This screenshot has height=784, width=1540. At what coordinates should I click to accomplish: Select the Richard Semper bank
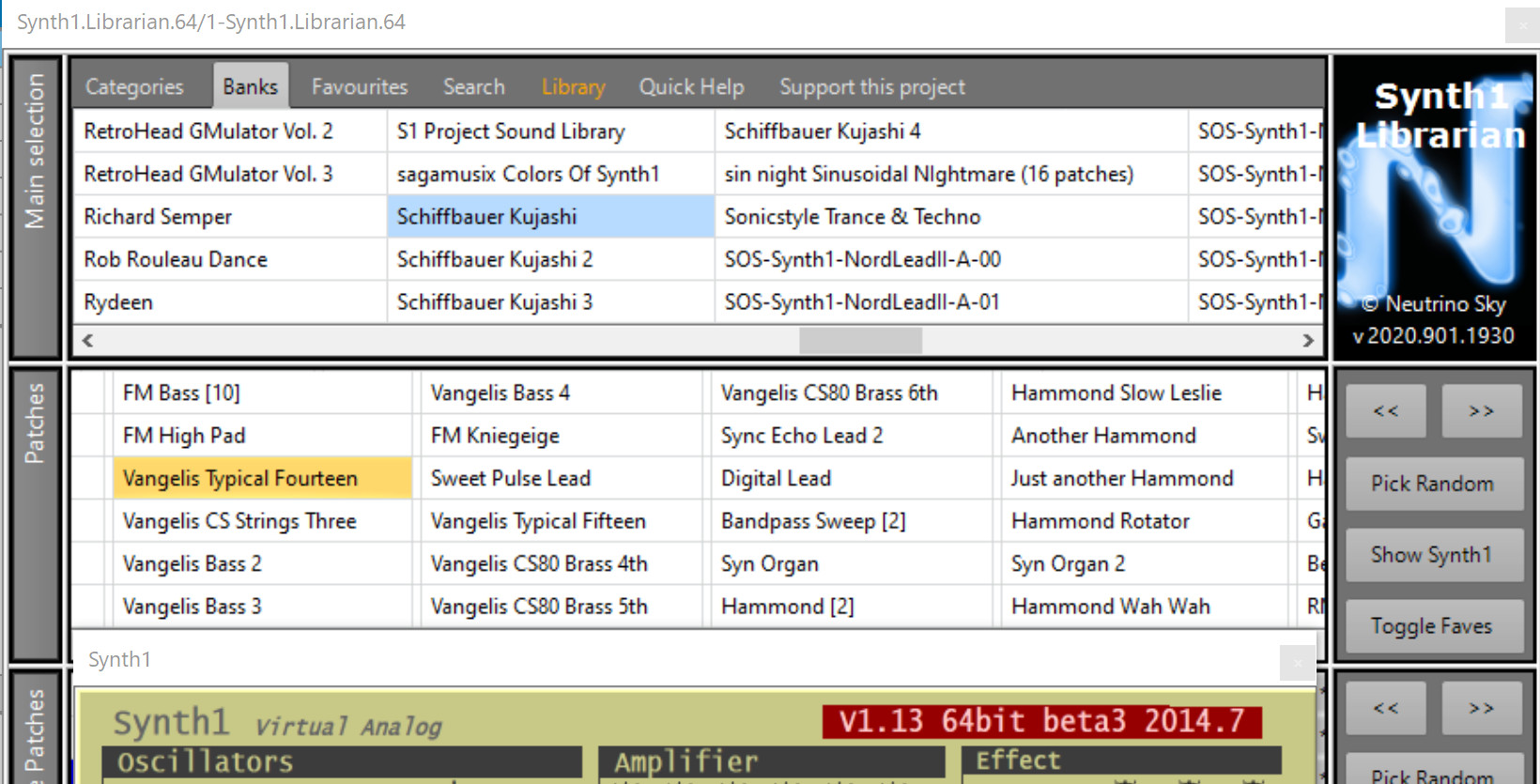230,217
